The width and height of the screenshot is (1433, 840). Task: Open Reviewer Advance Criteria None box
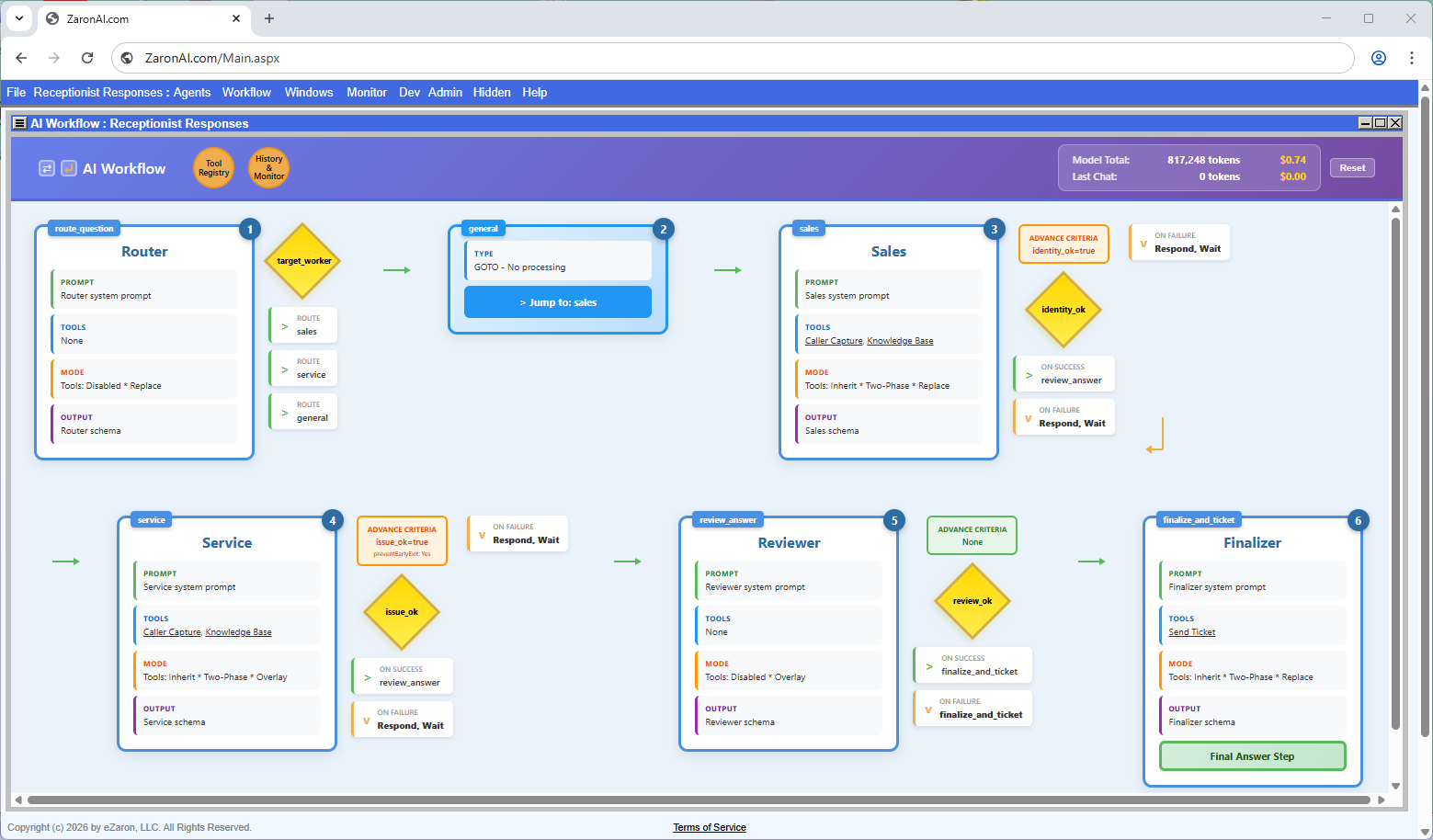tap(972, 536)
